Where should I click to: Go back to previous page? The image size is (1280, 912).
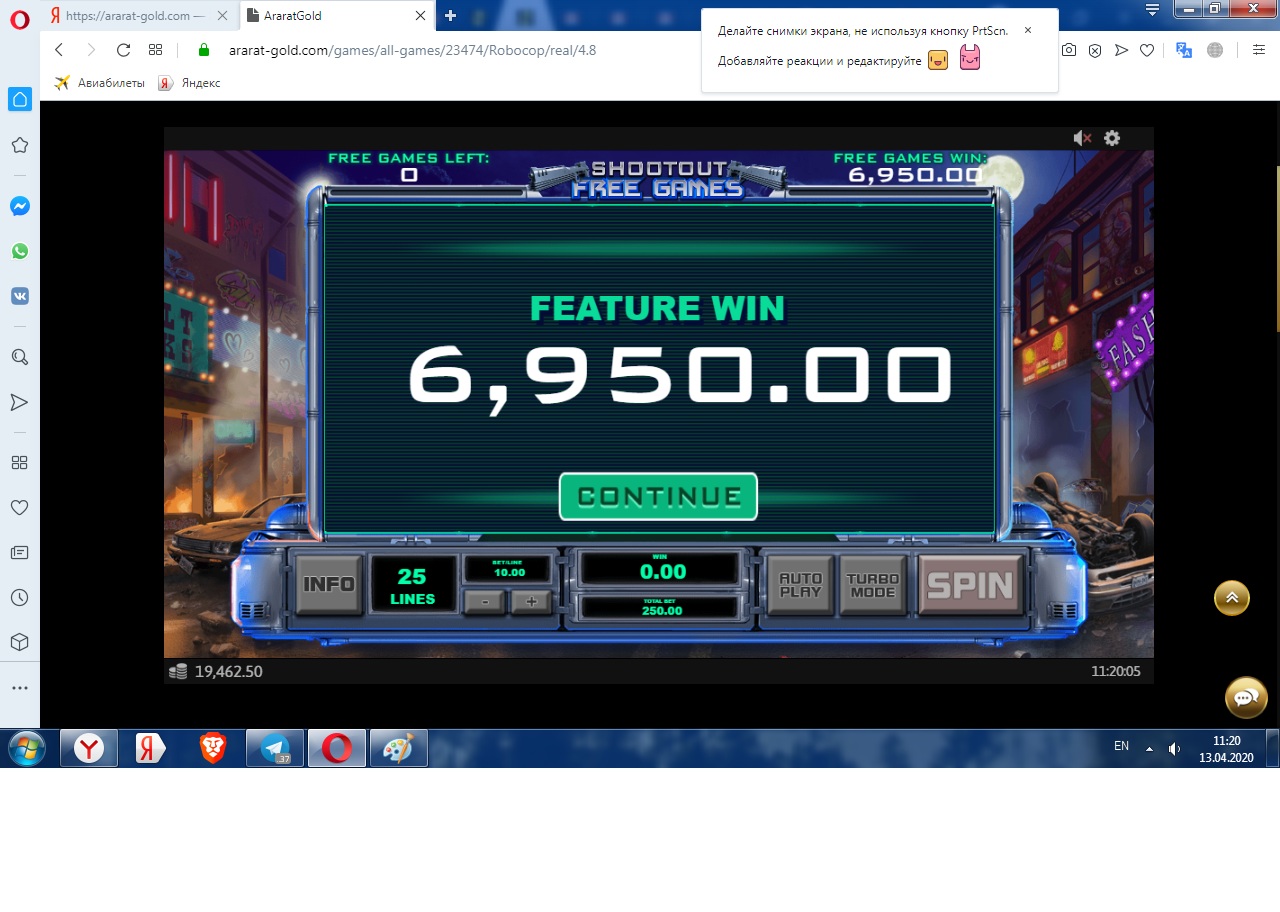tap(59, 50)
